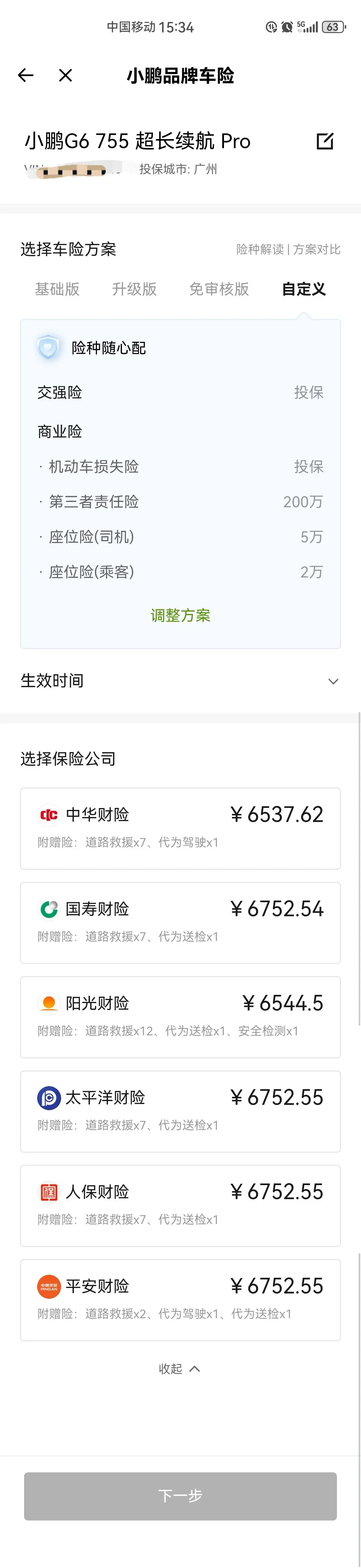Select the 免审核版 plan tab
Image resolution: width=361 pixels, height=1568 pixels.
click(x=219, y=289)
